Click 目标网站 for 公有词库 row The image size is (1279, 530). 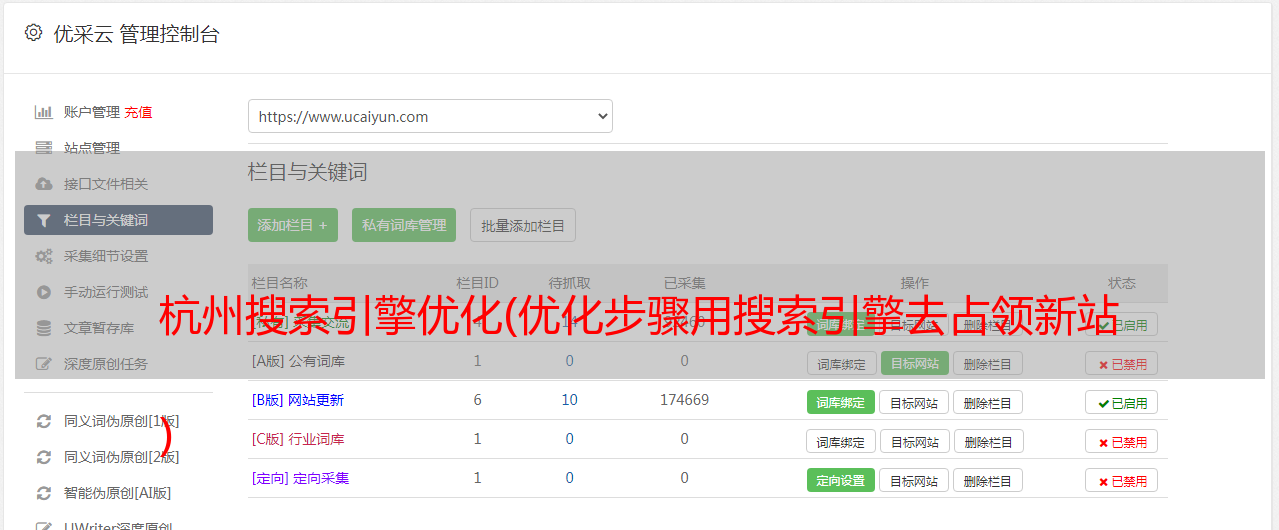pyautogui.click(x=915, y=363)
